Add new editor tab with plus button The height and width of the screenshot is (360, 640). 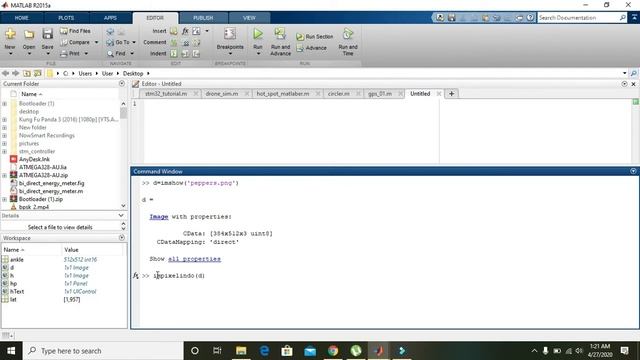pyautogui.click(x=451, y=94)
